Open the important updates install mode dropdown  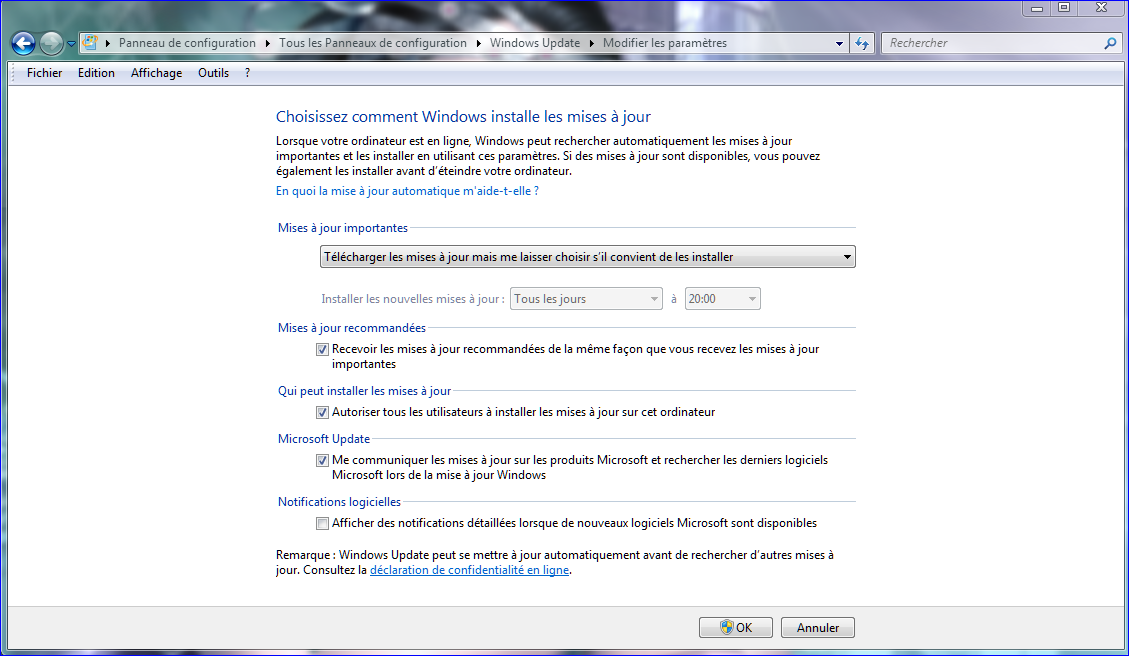(588, 256)
